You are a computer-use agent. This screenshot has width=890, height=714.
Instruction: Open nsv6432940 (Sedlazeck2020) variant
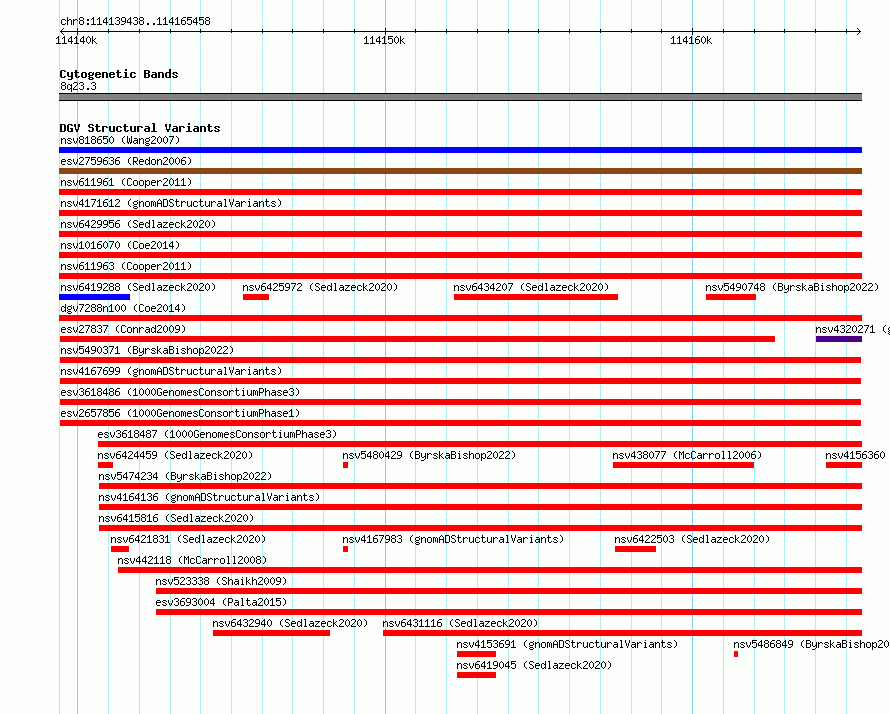pos(290,623)
